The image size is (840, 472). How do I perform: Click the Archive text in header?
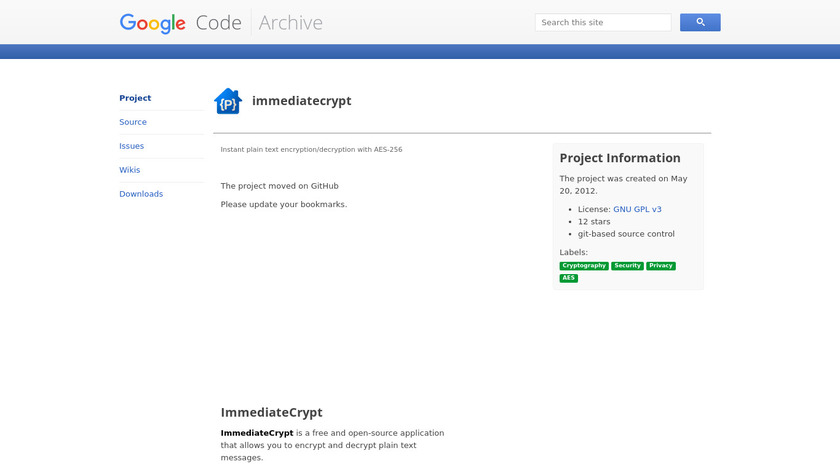290,23
